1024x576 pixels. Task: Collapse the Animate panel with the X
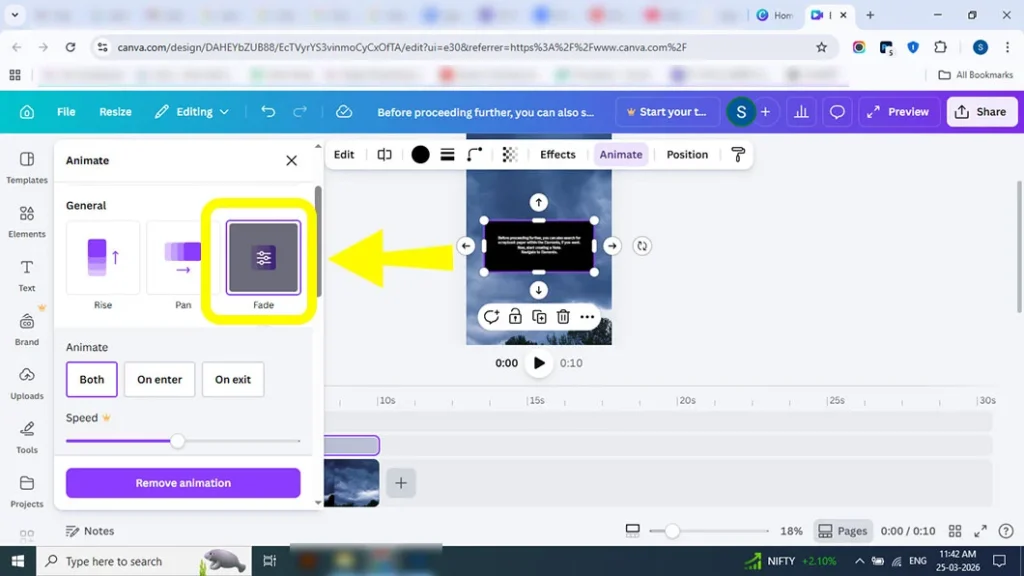291,160
